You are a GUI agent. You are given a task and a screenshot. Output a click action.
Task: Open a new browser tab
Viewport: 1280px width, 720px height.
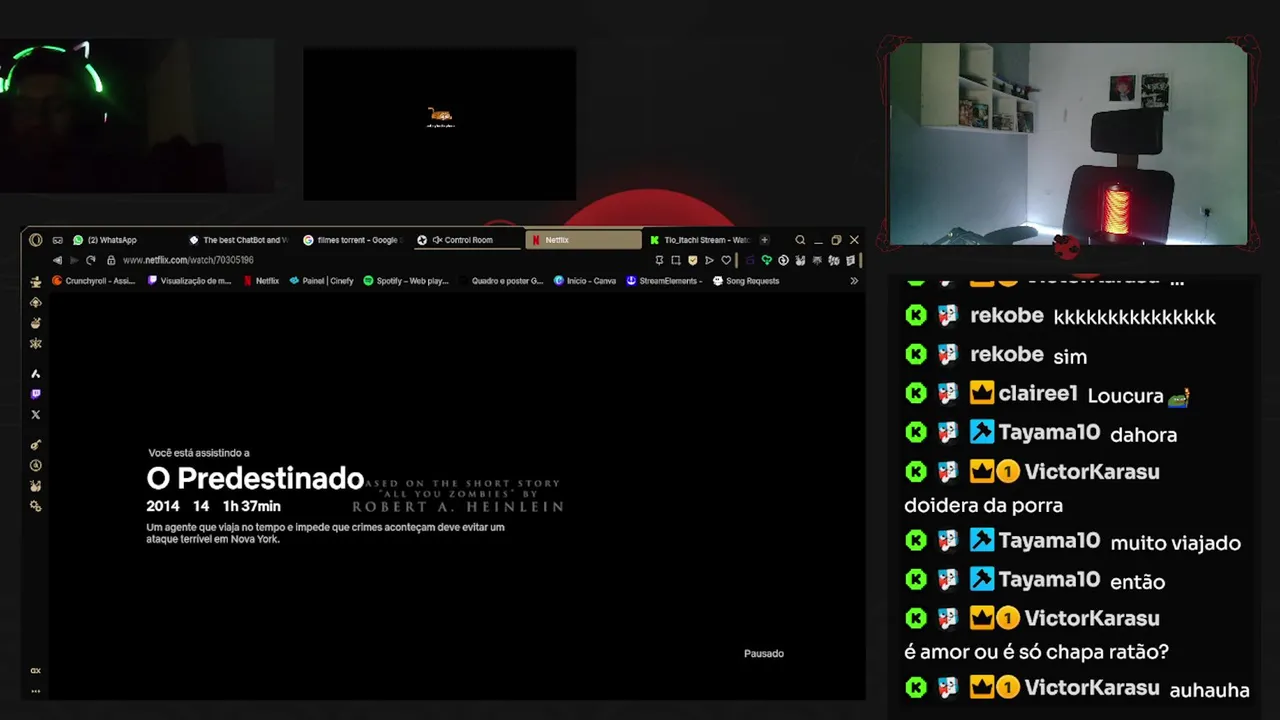click(x=764, y=240)
